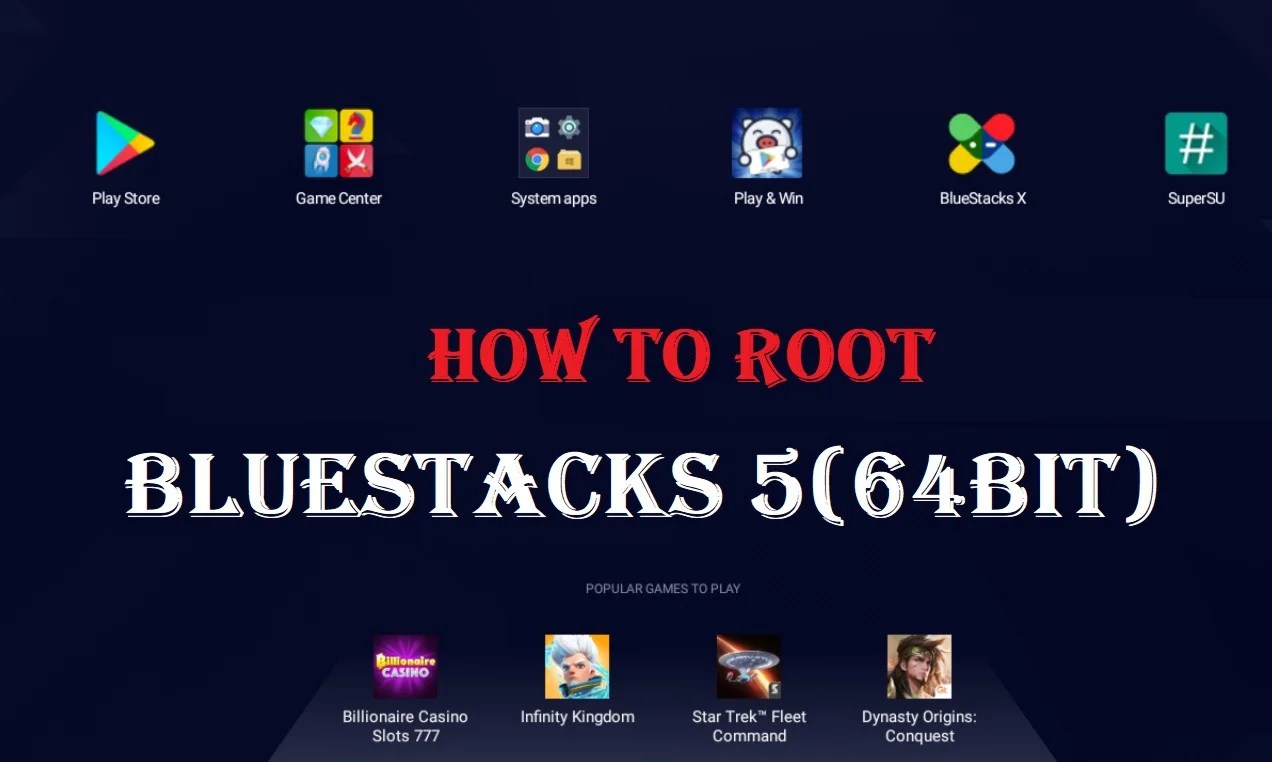1272x762 pixels.
Task: Open BlueStacks X
Action: coord(982,142)
